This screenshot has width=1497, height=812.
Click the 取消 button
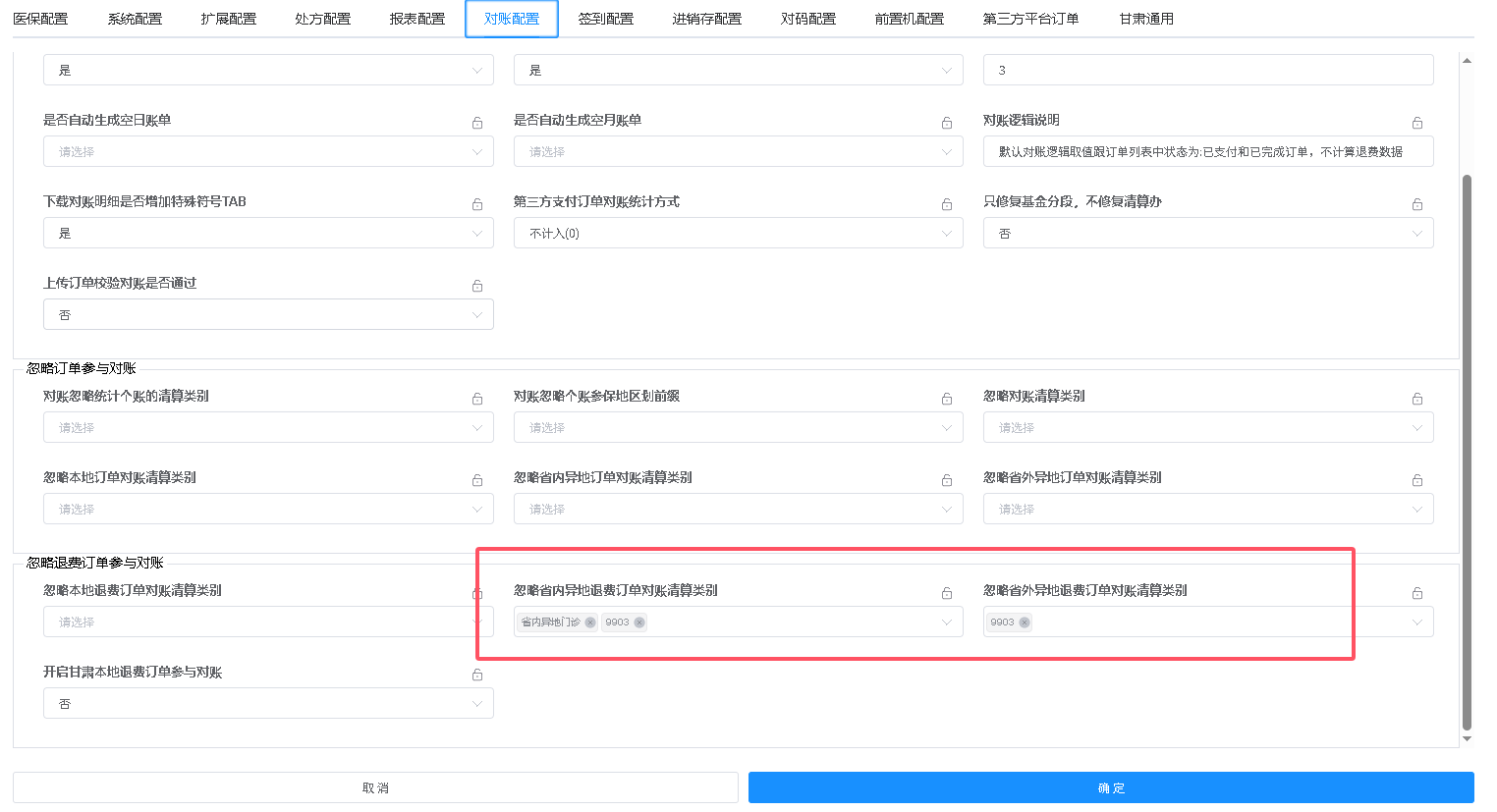[x=375, y=787]
